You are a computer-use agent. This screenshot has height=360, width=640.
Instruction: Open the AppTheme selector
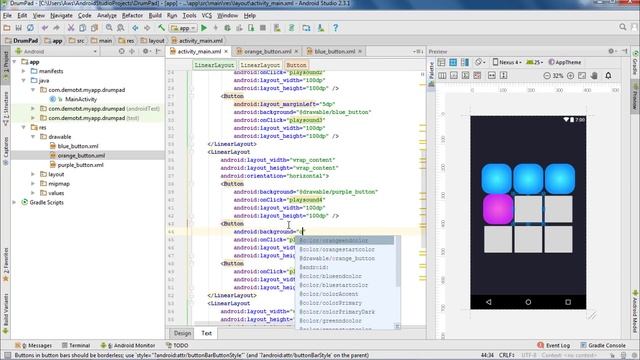coord(564,62)
